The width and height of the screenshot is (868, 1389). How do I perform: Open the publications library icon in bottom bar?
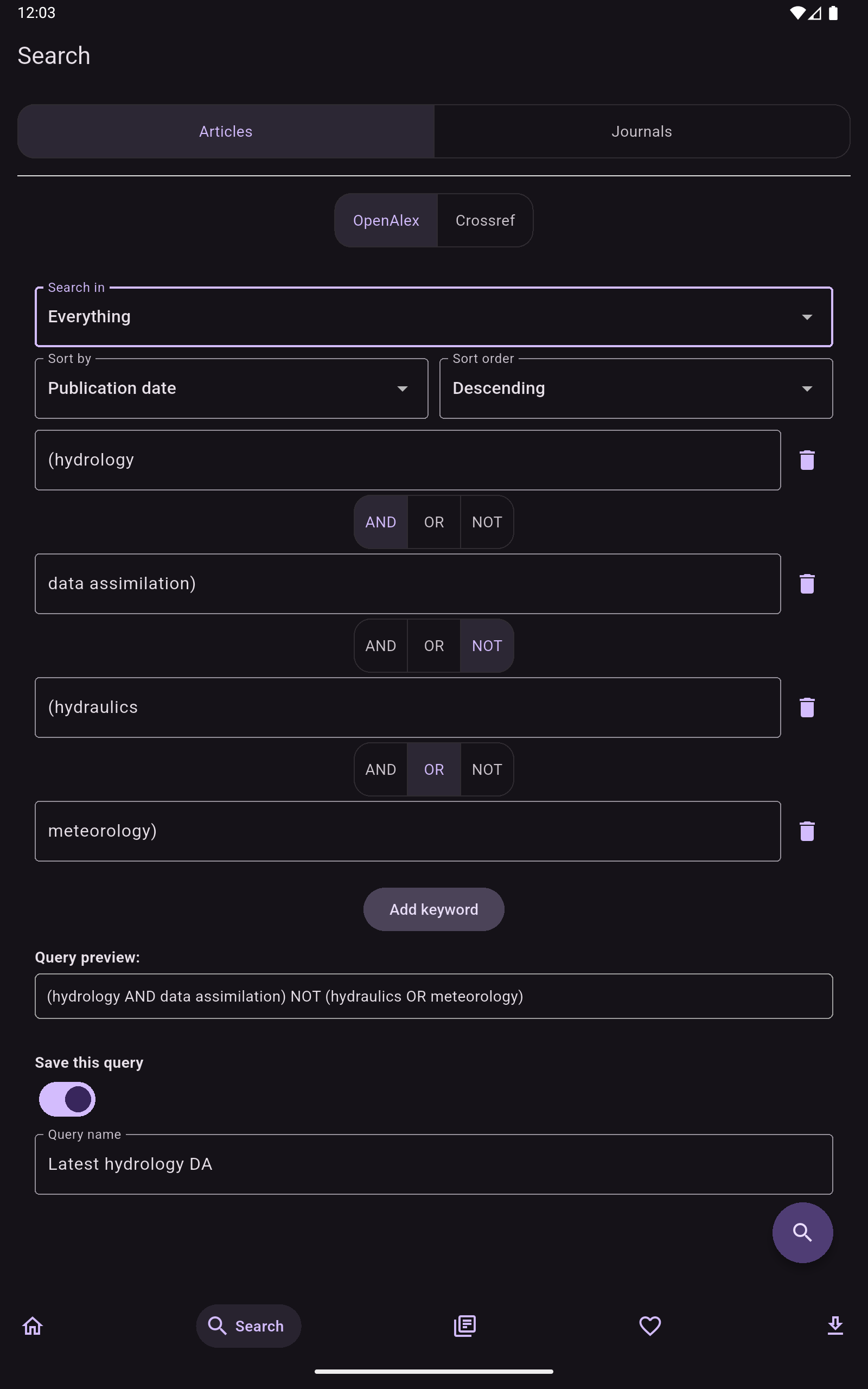(x=464, y=1326)
